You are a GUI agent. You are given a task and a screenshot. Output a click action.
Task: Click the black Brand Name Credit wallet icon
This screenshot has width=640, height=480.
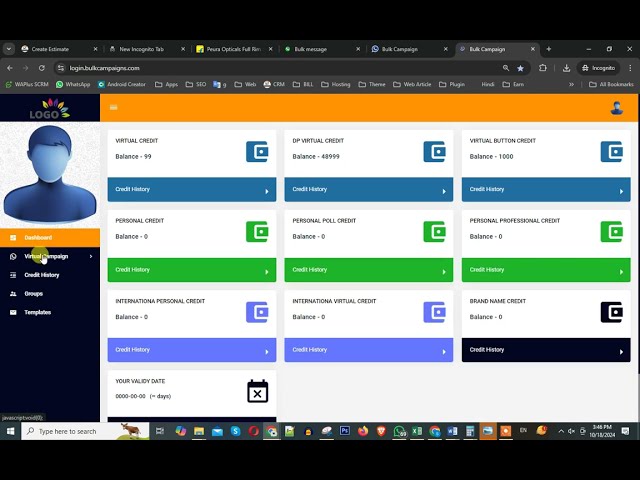point(611,312)
